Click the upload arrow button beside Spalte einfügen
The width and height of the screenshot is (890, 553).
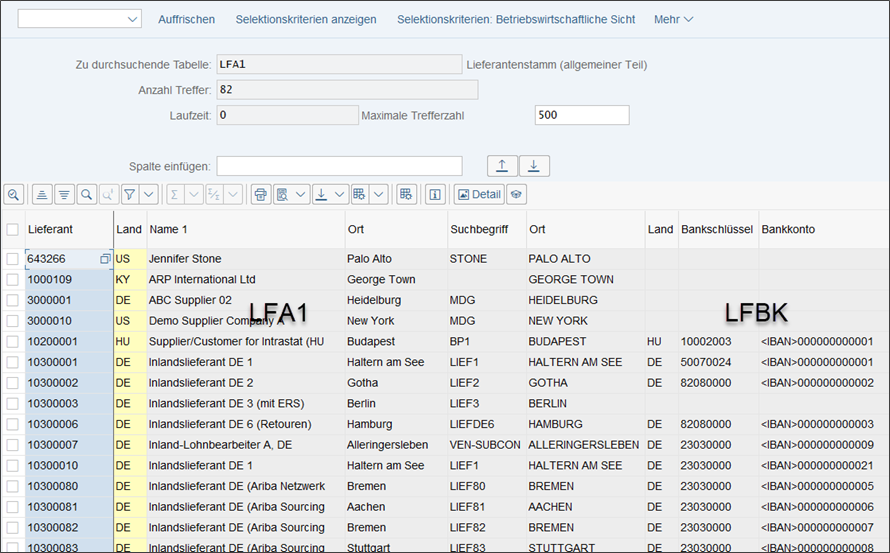pyautogui.click(x=501, y=166)
